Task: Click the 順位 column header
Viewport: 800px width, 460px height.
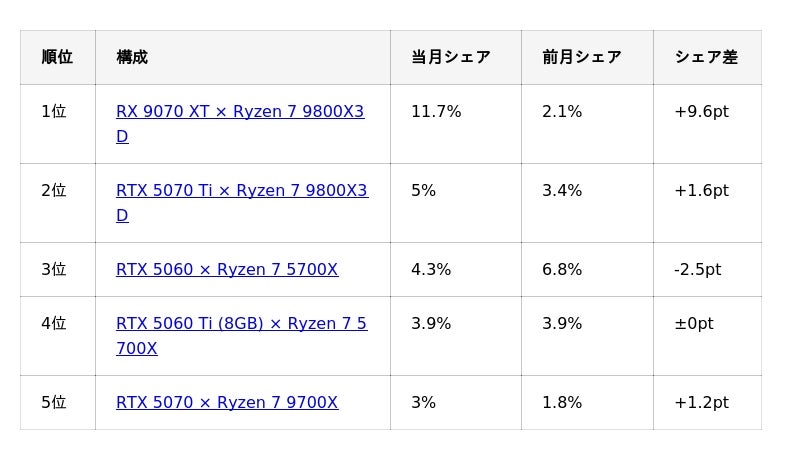Action: point(57,58)
